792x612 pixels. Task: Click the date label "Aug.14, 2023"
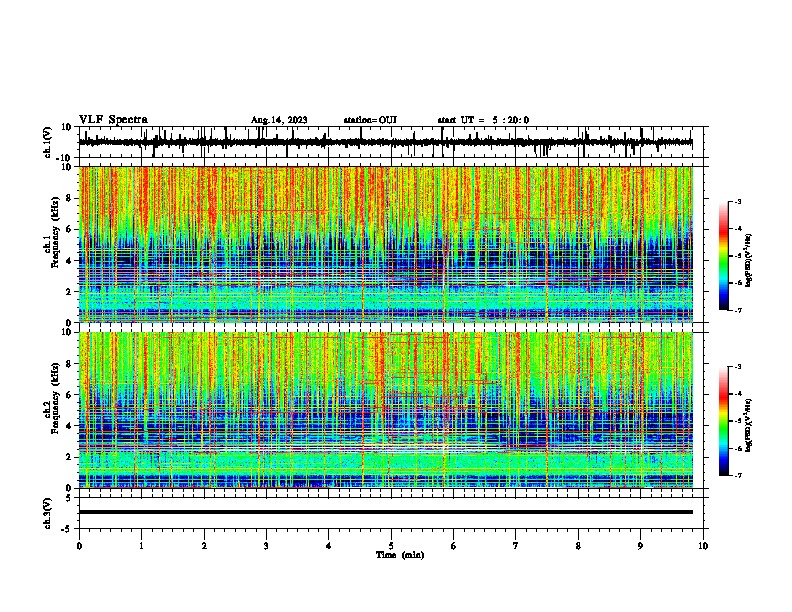pos(279,120)
